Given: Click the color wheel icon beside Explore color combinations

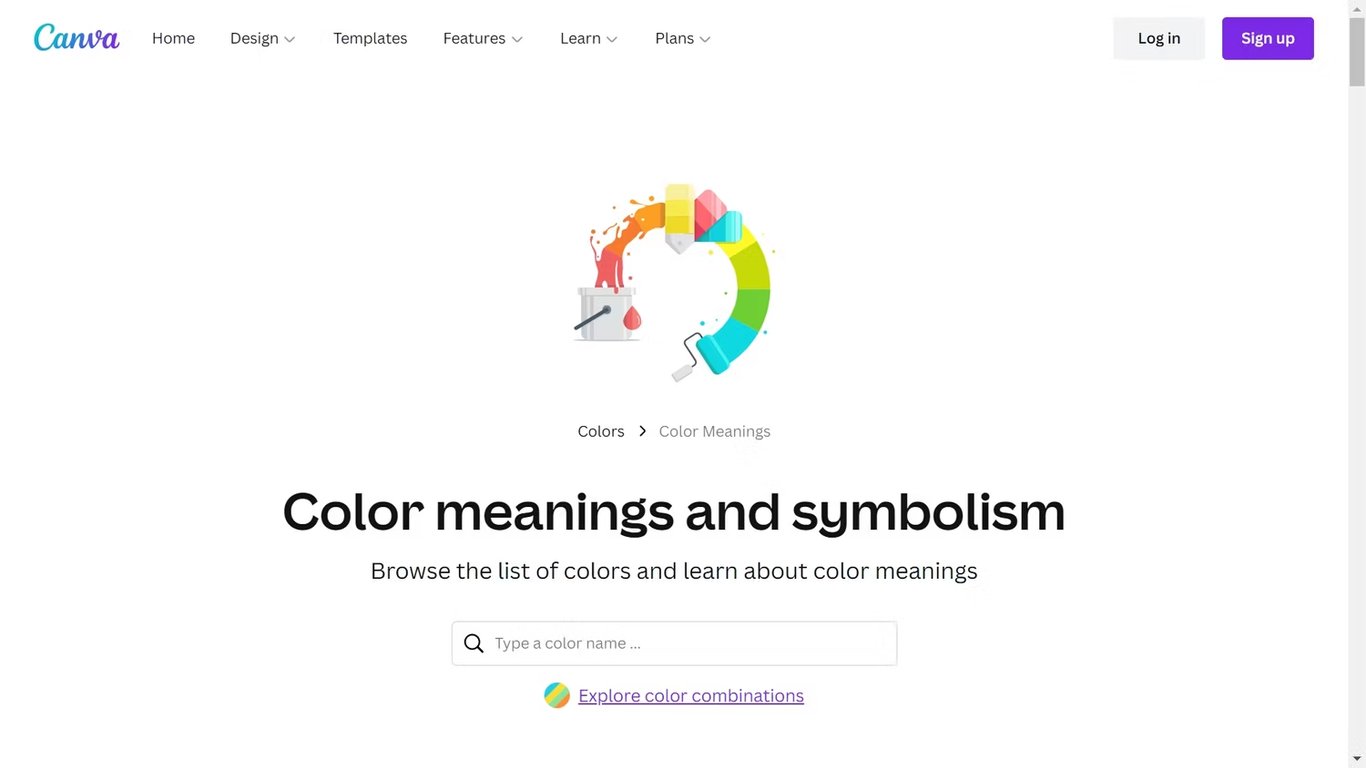Looking at the screenshot, I should tap(557, 694).
